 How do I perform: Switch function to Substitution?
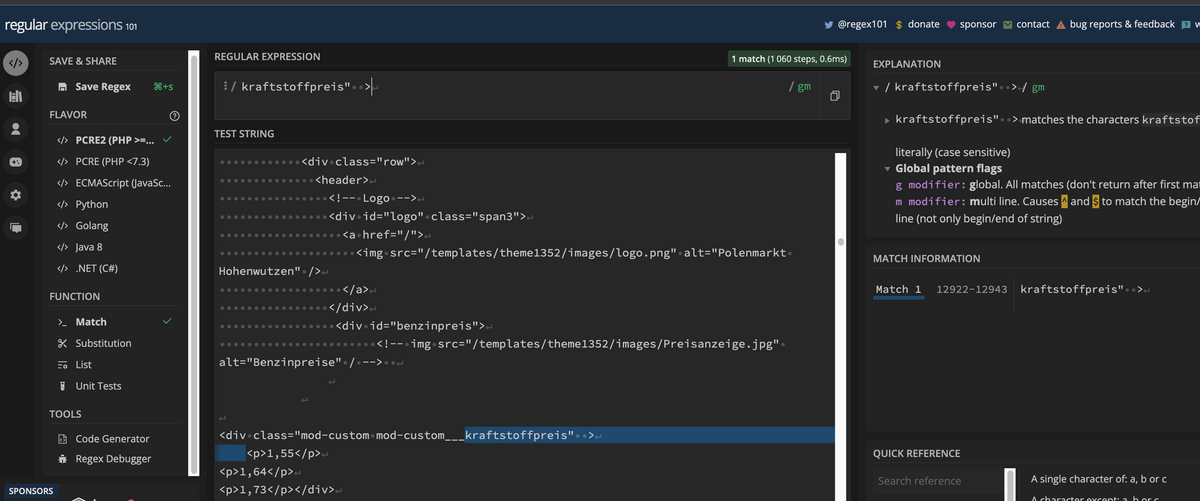point(103,343)
